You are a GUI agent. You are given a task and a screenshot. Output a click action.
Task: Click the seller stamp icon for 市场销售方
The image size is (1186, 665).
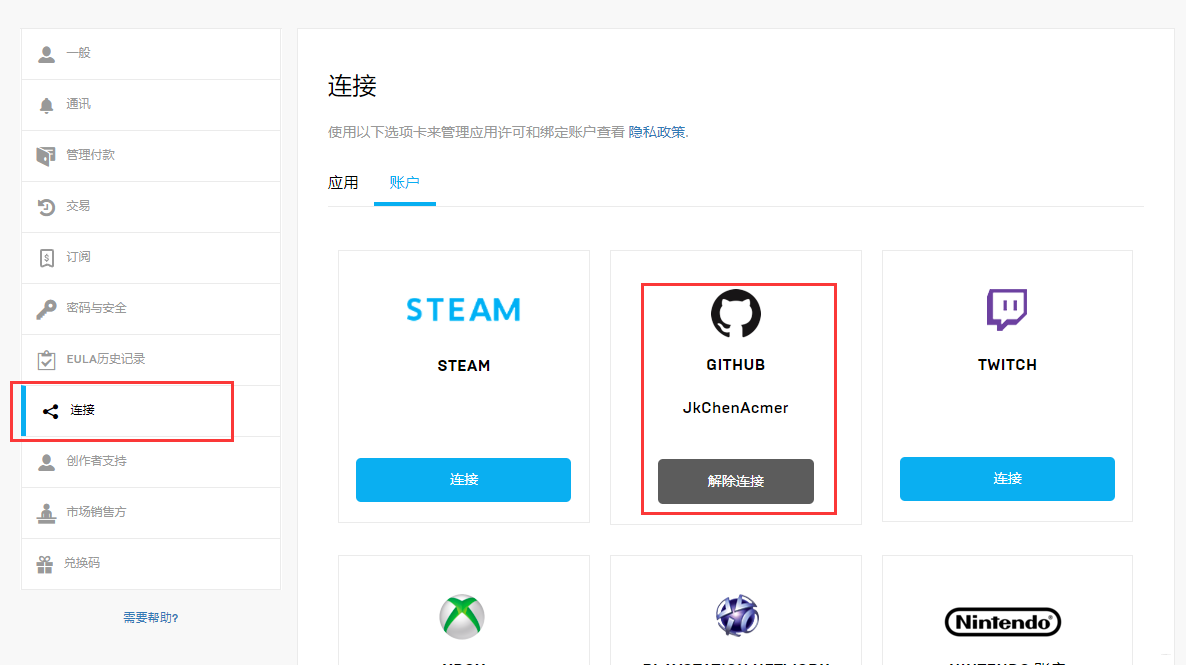(46, 513)
